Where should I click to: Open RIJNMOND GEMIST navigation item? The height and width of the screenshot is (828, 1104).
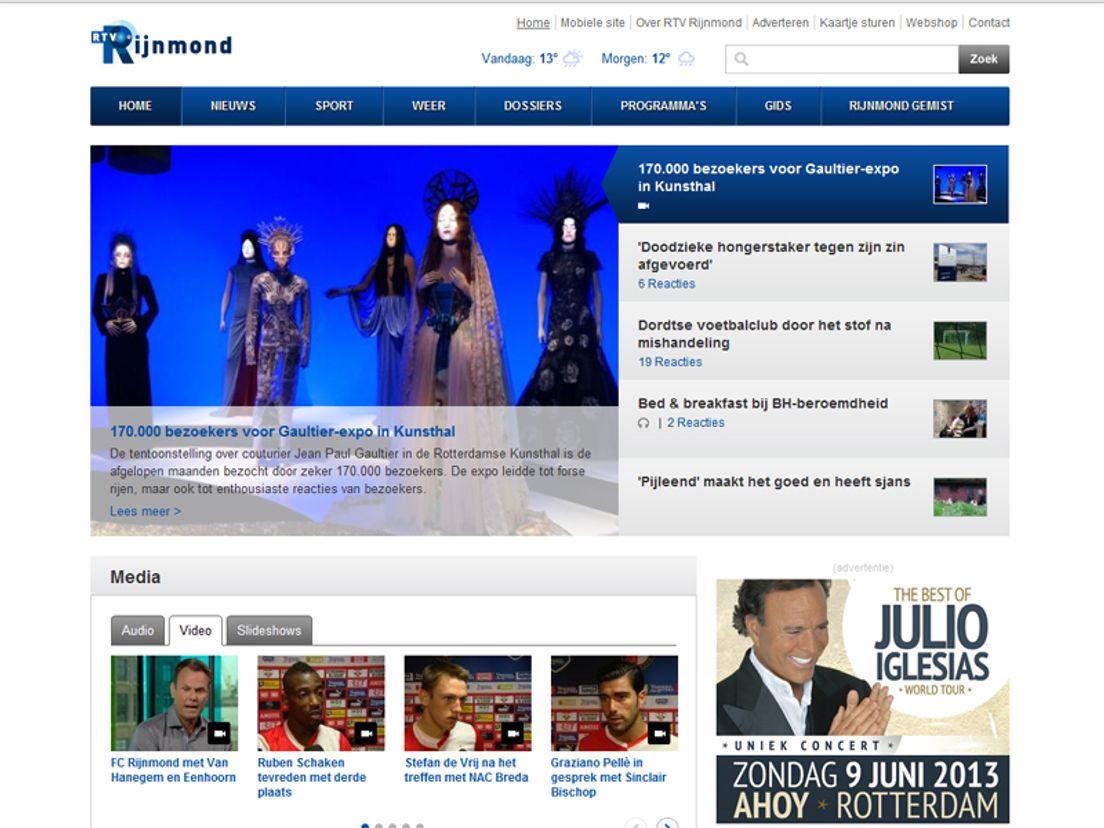click(901, 106)
